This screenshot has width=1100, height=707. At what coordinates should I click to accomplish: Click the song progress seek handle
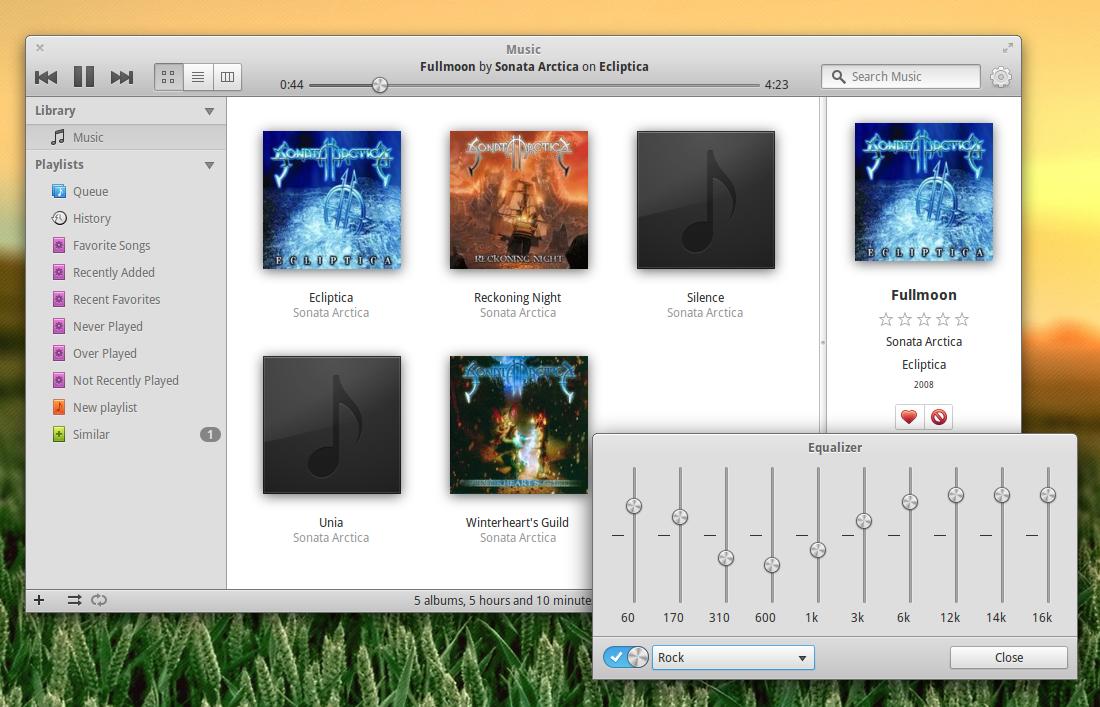point(380,85)
